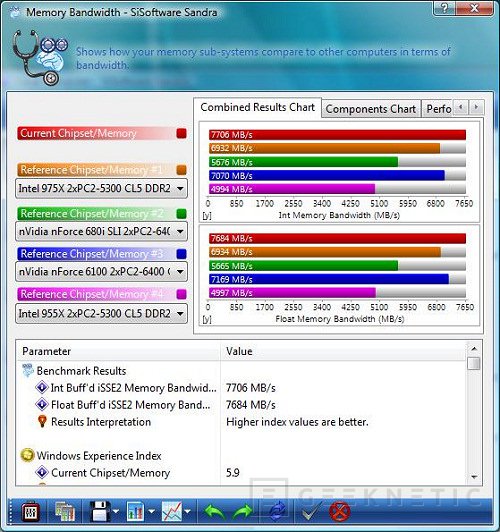500x532 pixels.
Task: Click the line graph toolbar icon
Action: (x=172, y=512)
